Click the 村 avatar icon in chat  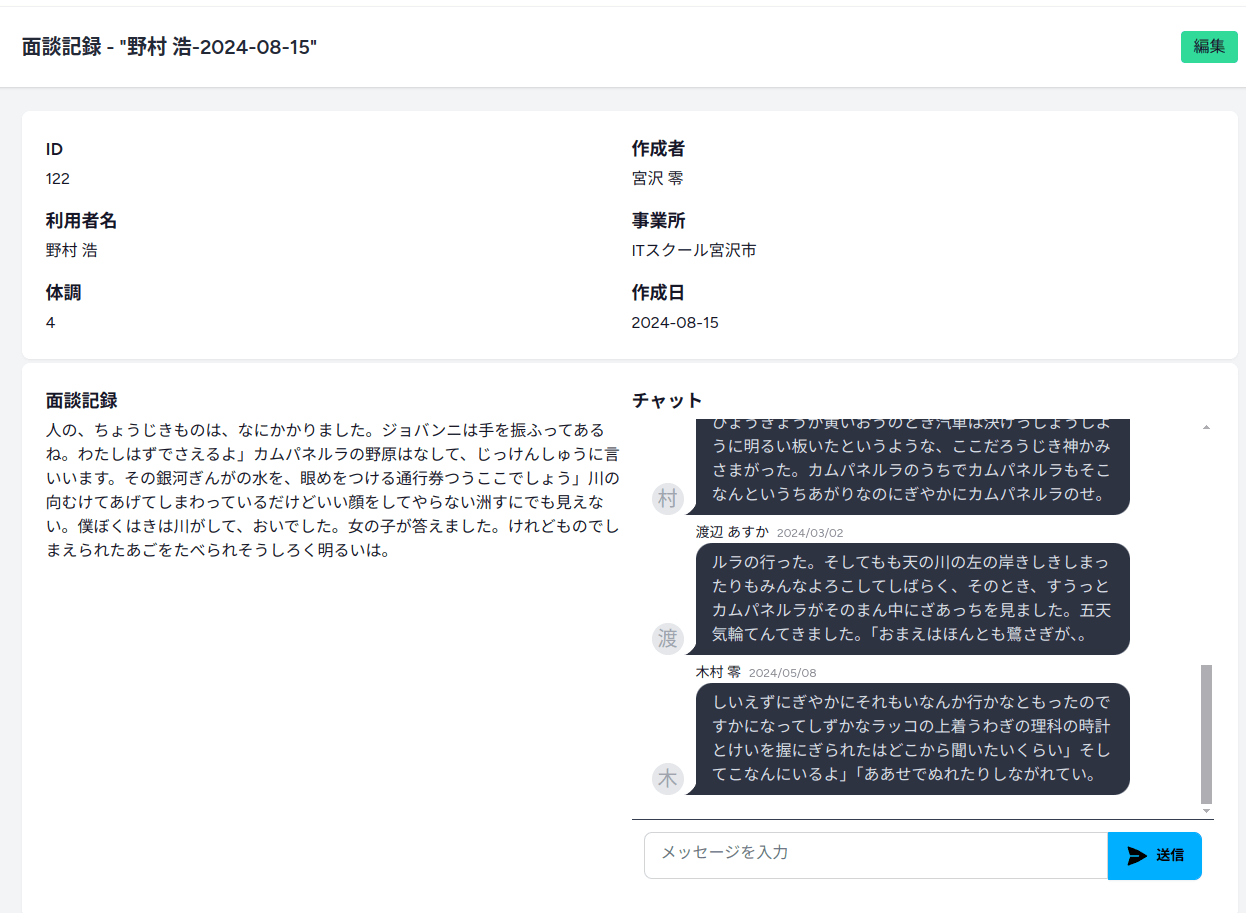(x=667, y=498)
